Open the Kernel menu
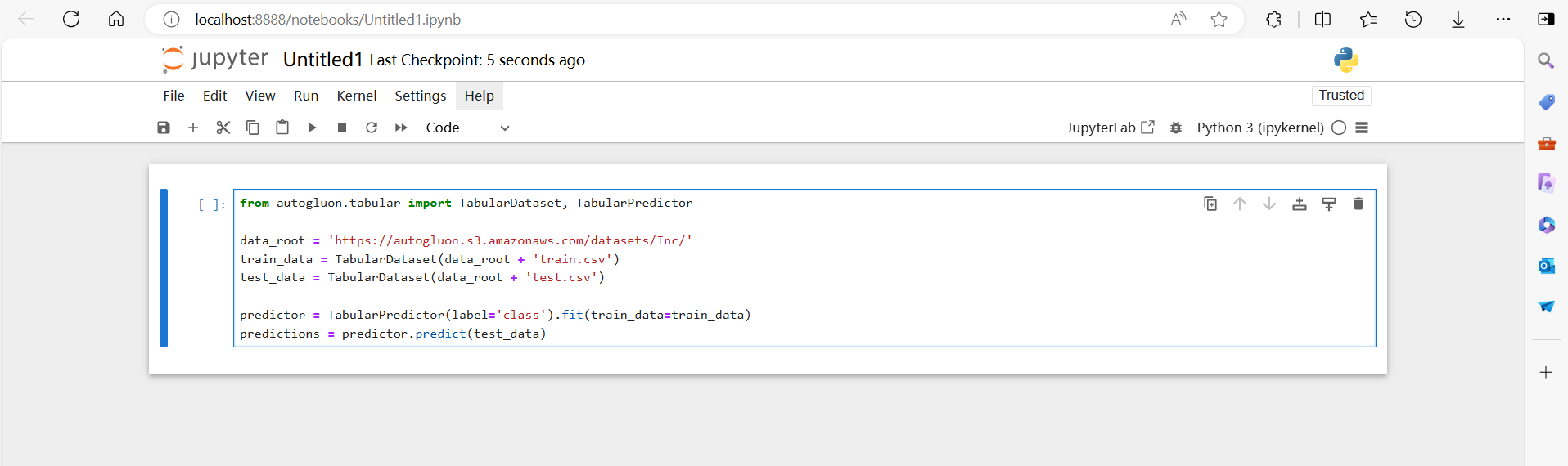Viewport: 1568px width, 466px height. (356, 96)
